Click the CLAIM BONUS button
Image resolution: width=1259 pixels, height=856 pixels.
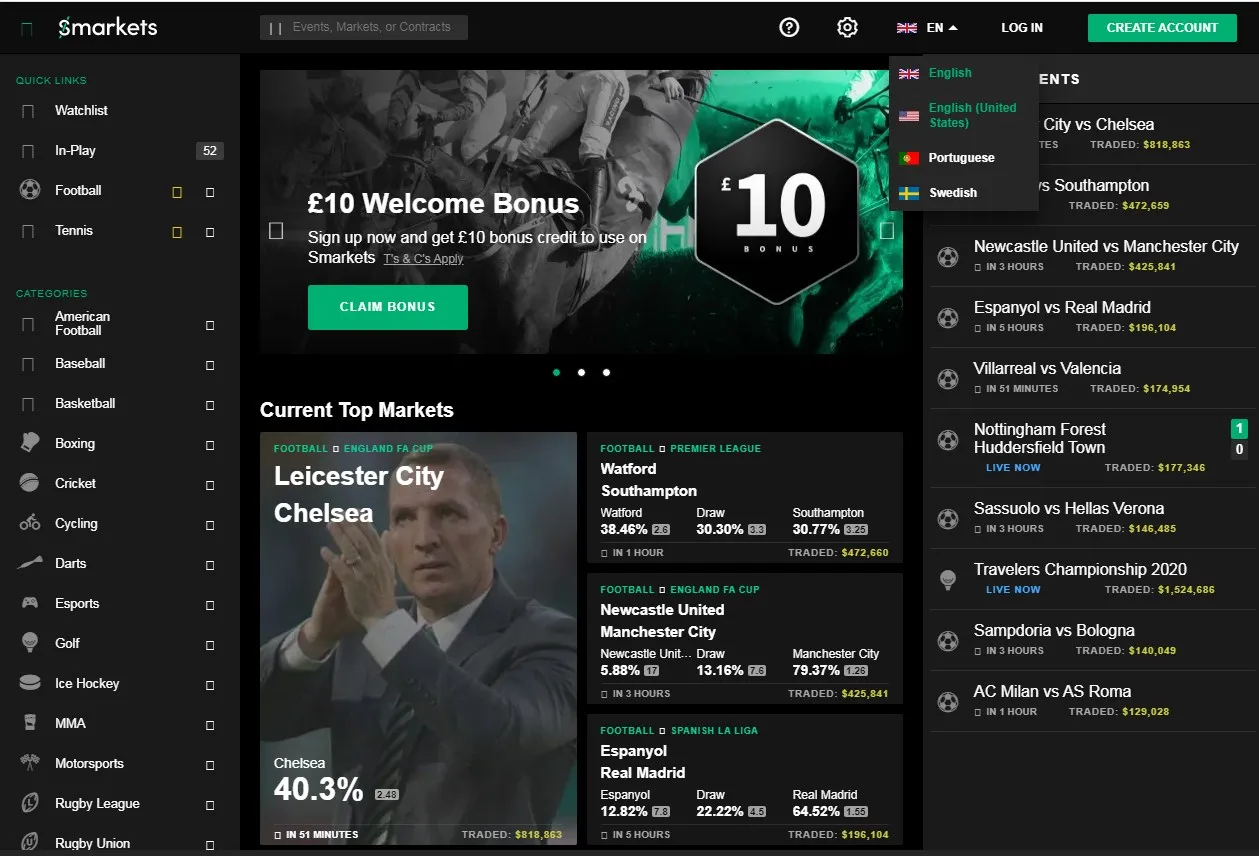point(388,307)
